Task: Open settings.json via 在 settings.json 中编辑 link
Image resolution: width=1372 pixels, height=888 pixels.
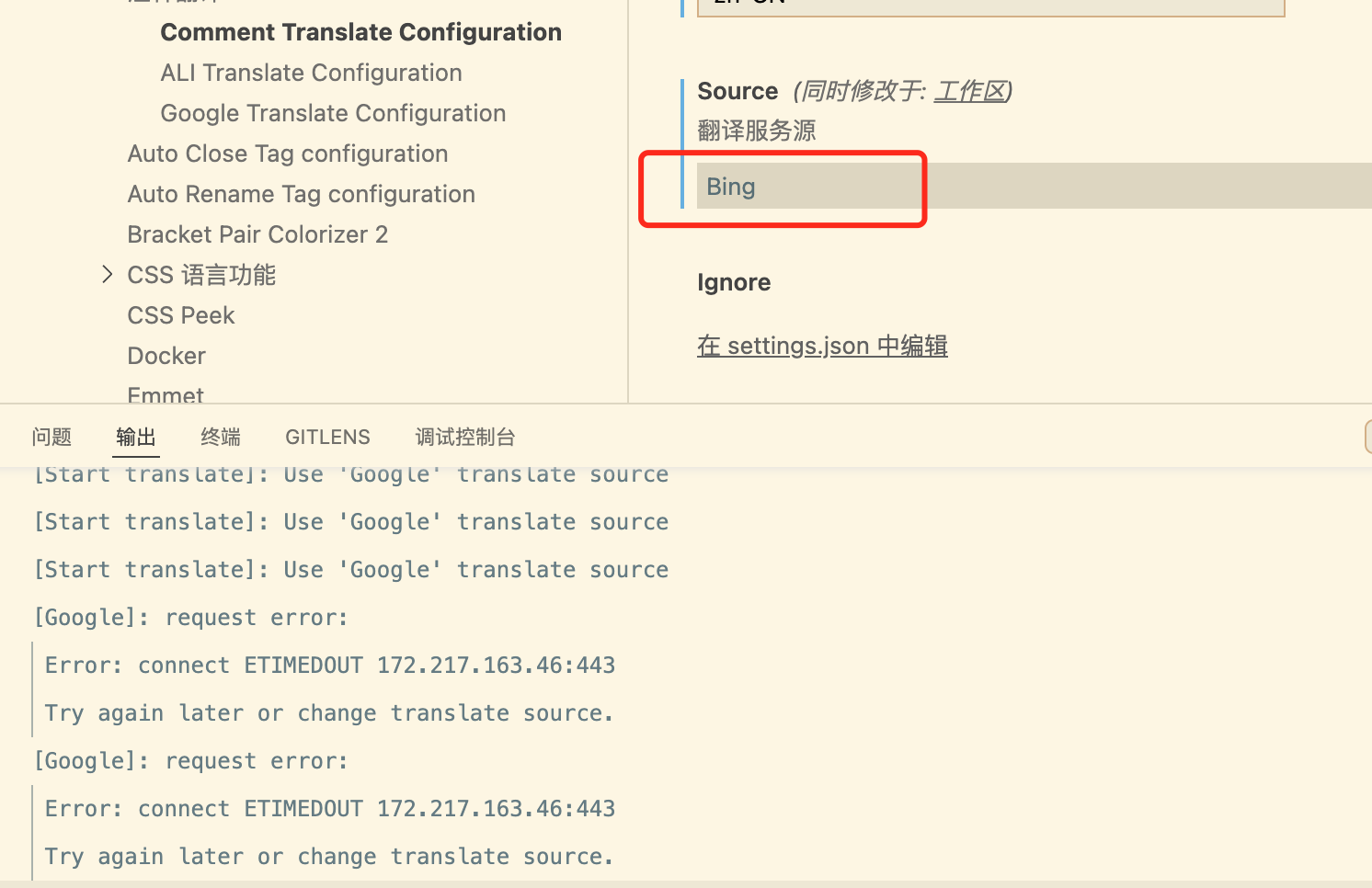Action: coord(821,346)
